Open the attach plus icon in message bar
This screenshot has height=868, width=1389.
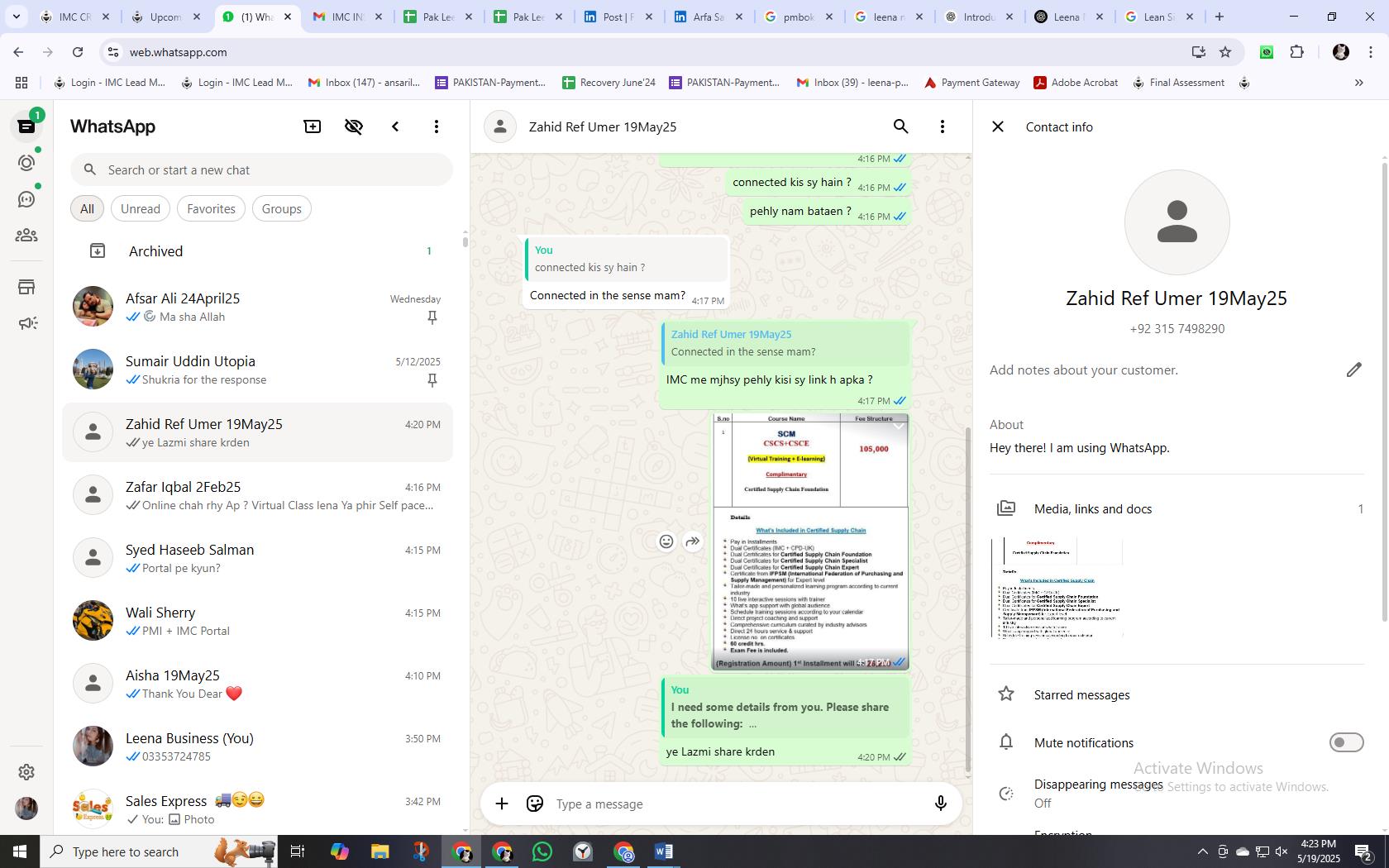[x=502, y=804]
